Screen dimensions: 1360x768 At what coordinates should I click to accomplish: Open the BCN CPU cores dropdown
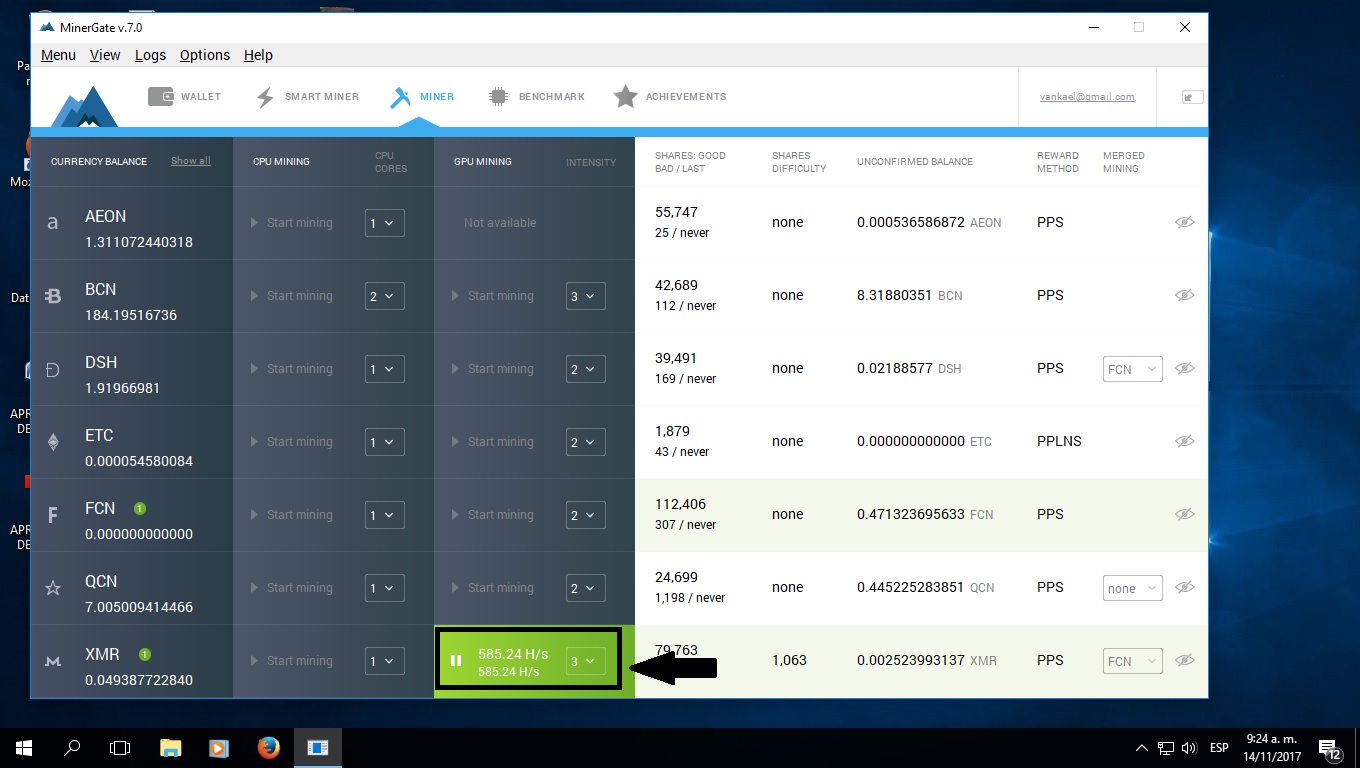click(x=385, y=296)
